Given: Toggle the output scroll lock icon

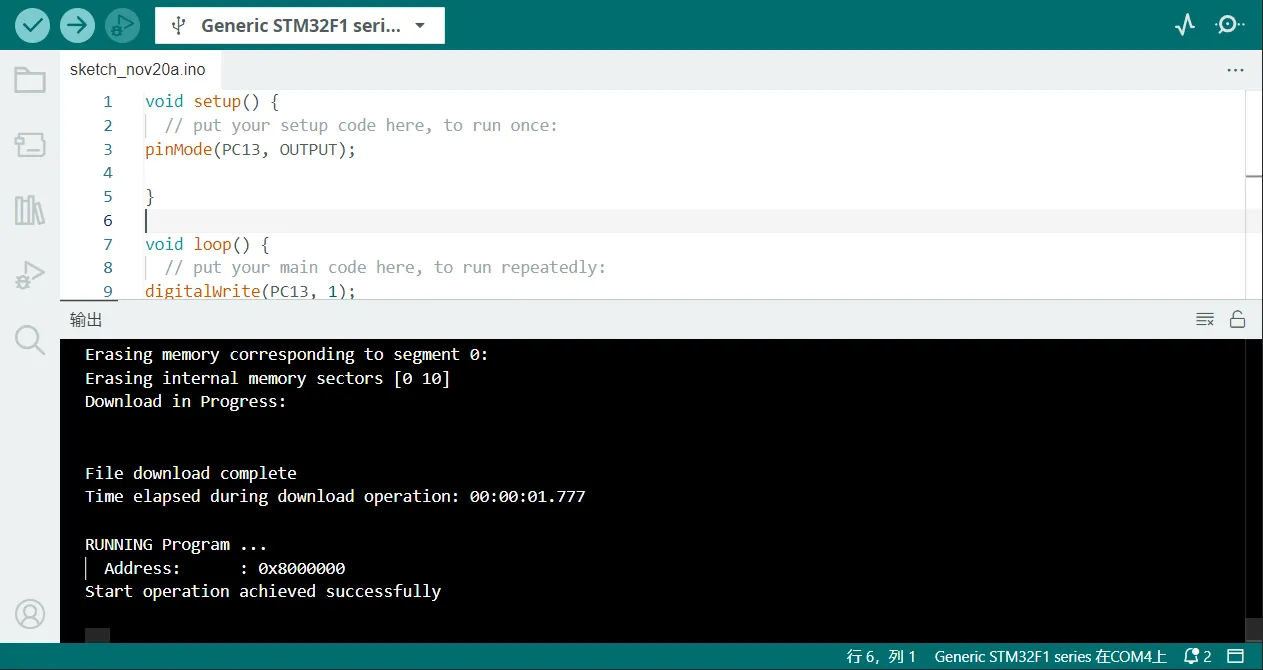Looking at the screenshot, I should (x=1237, y=320).
